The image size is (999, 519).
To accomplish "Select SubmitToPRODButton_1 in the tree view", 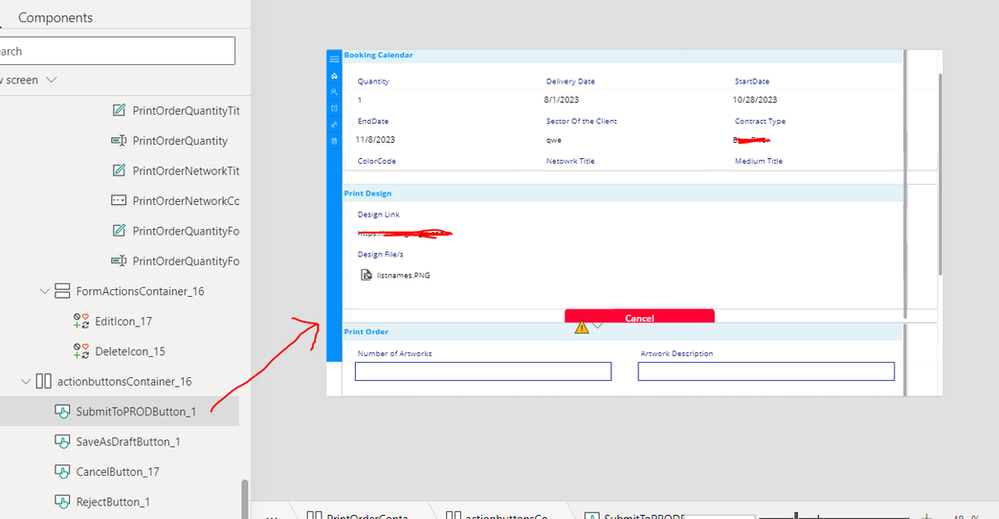I will click(120, 411).
